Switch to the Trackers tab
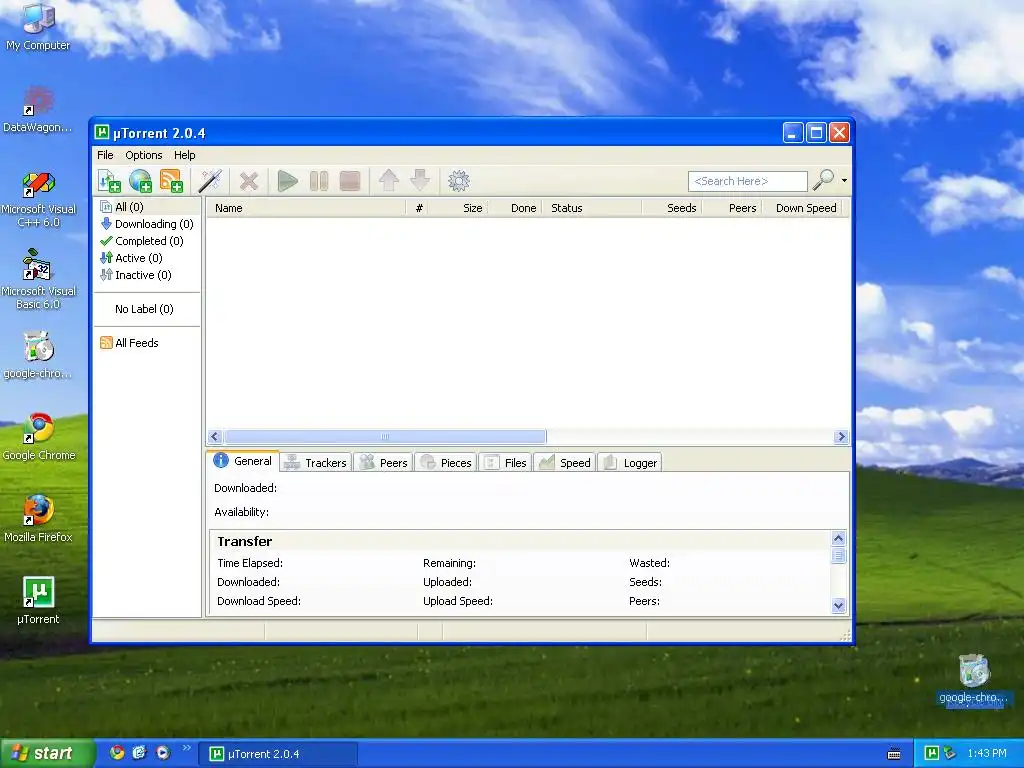 click(x=316, y=462)
